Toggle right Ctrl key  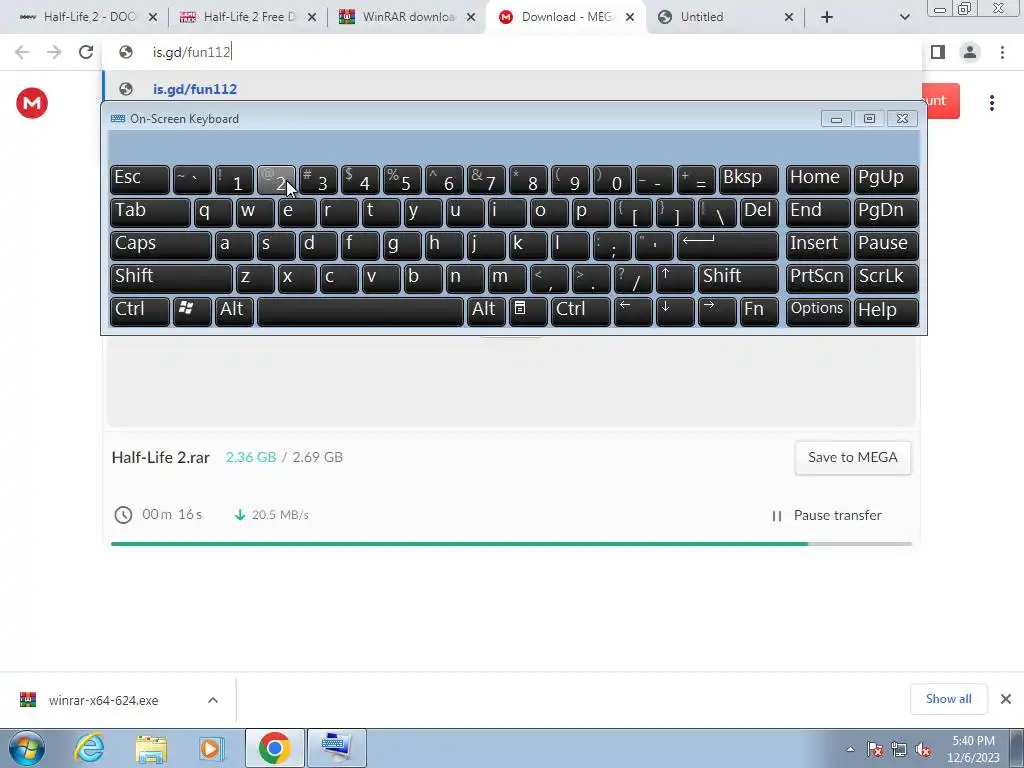coord(581,312)
